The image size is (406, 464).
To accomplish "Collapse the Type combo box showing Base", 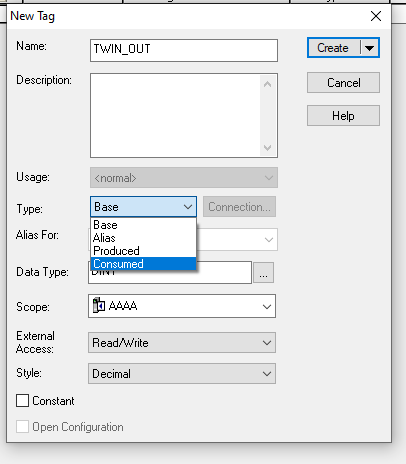I will [143, 207].
